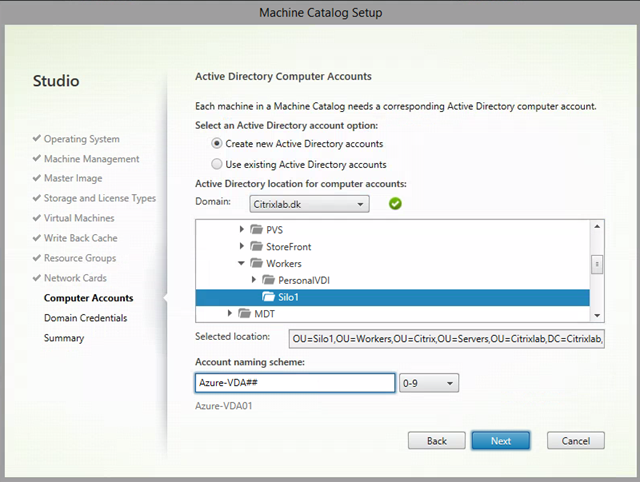640x482 pixels.
Task: Click the OU tree scroll up arrow
Action: coord(597,227)
